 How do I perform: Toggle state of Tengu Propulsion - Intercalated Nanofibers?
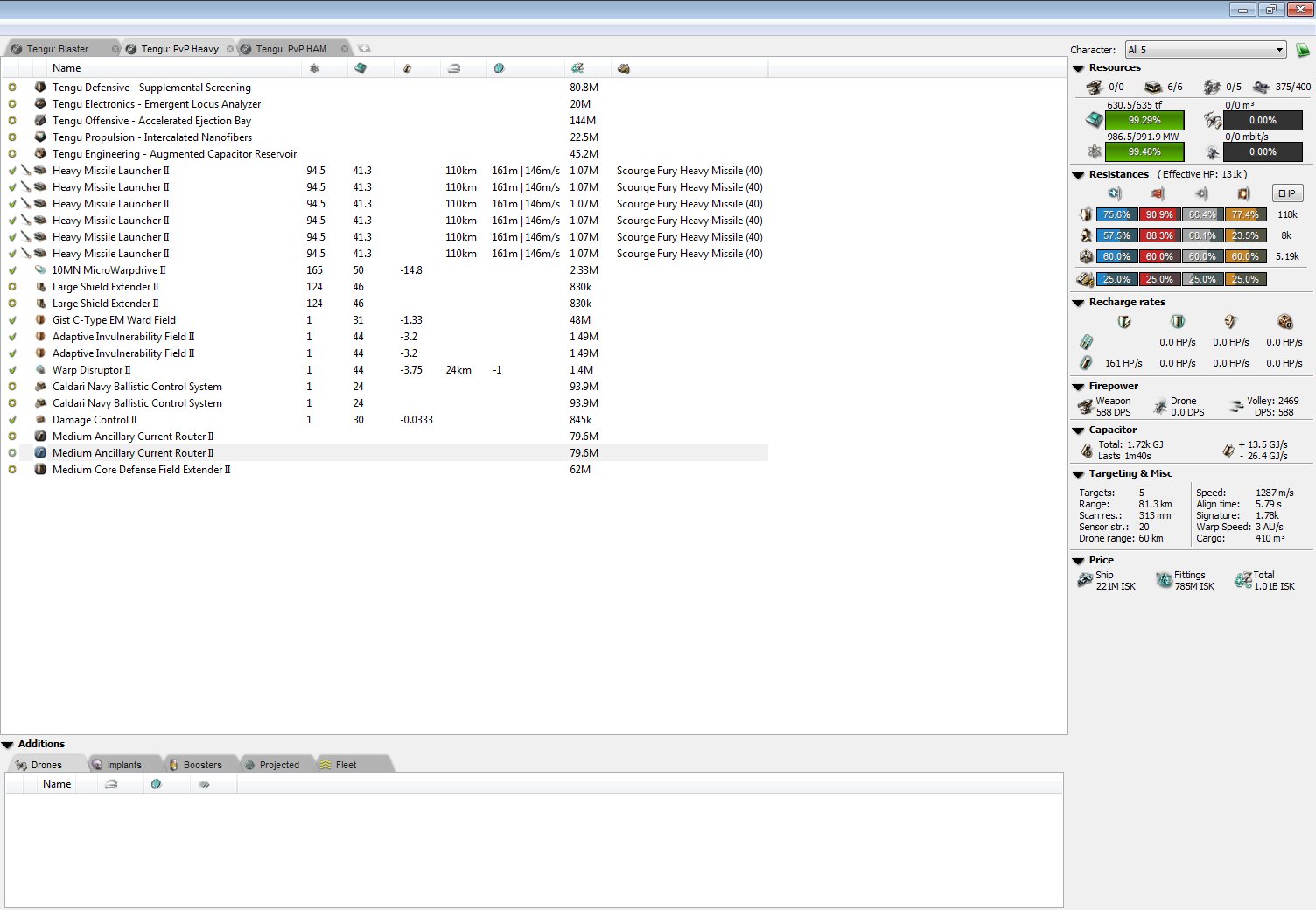click(x=12, y=137)
